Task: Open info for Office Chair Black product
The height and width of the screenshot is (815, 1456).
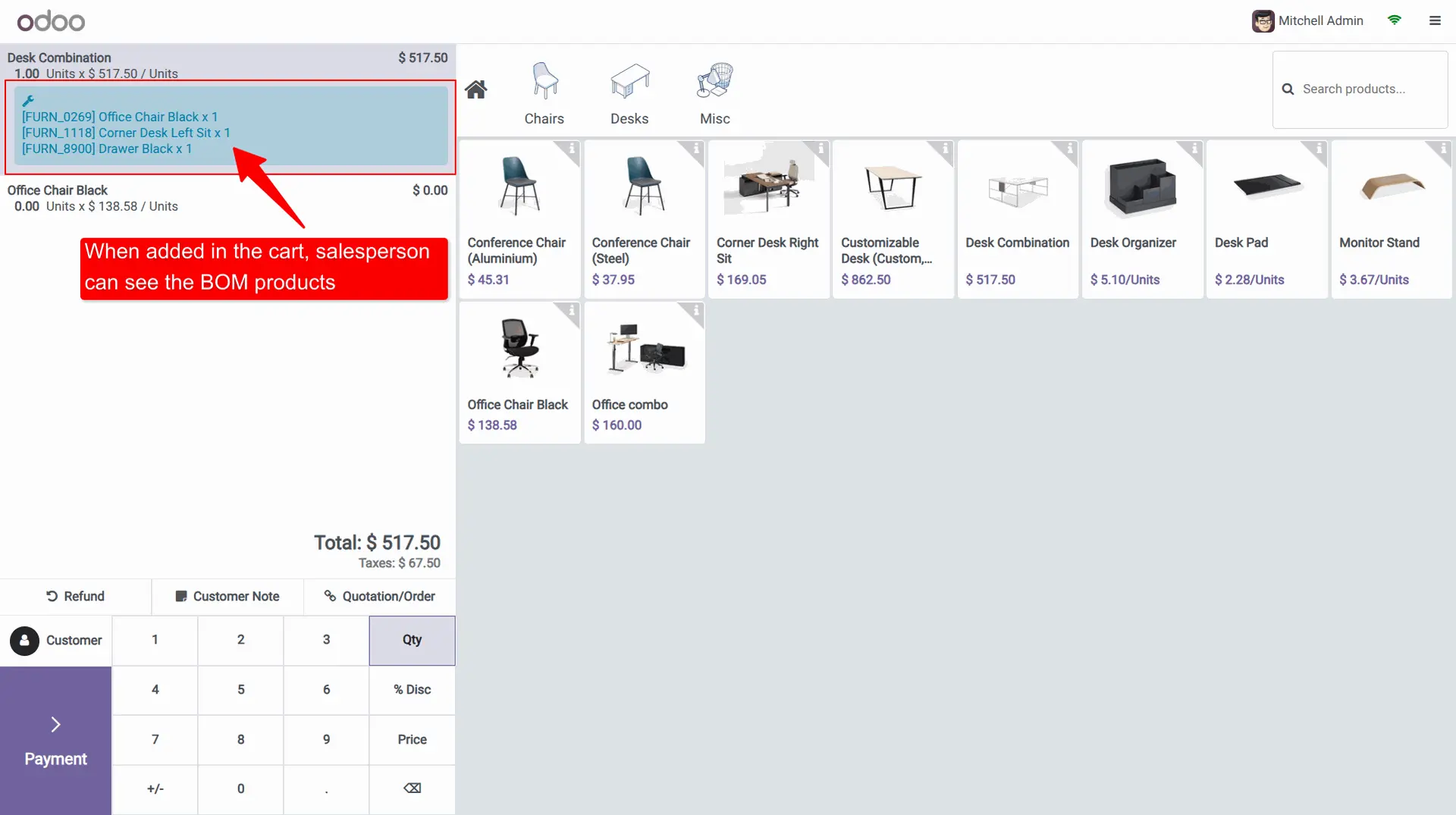Action: point(571,311)
